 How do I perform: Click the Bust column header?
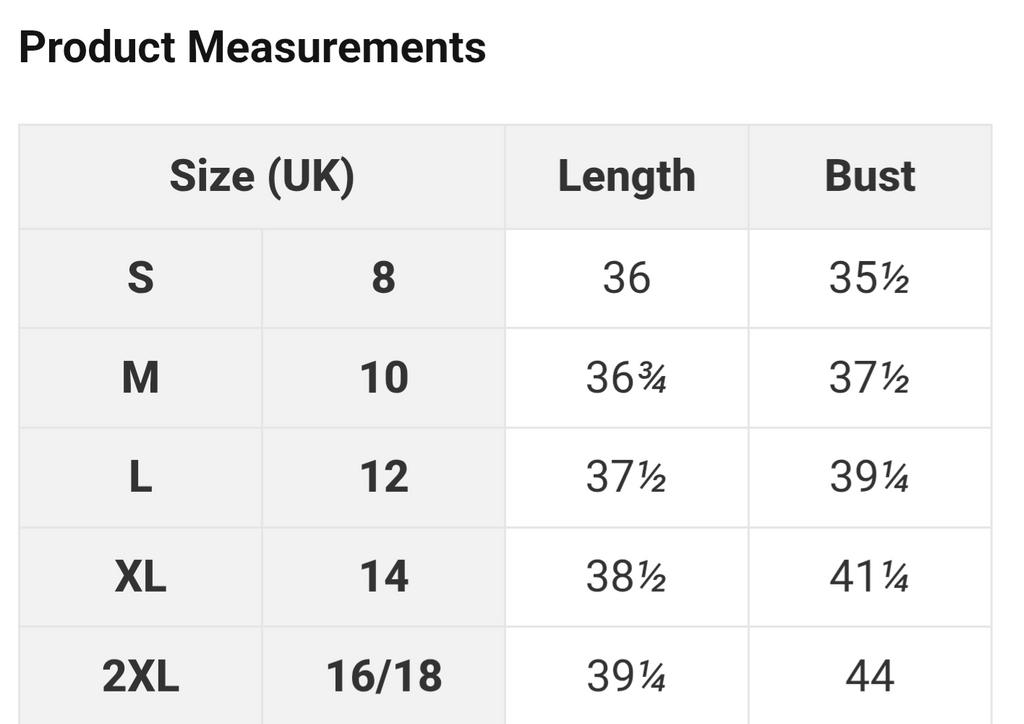tap(870, 177)
